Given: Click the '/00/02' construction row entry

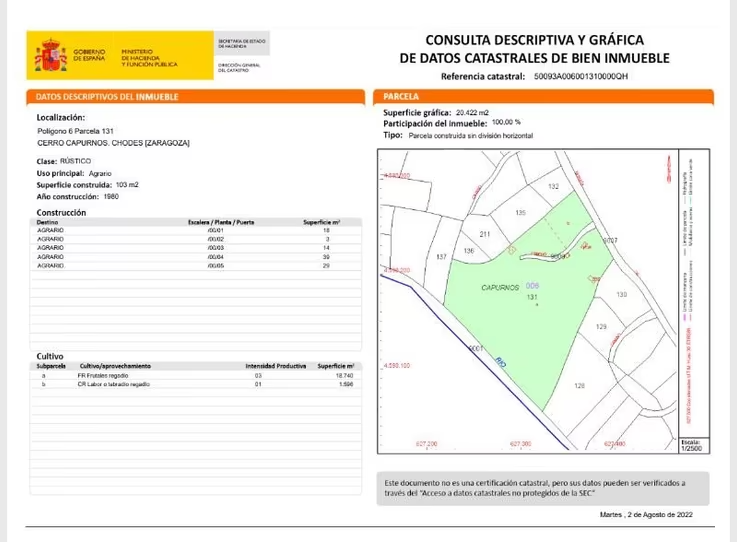Looking at the screenshot, I should click(x=216, y=239).
